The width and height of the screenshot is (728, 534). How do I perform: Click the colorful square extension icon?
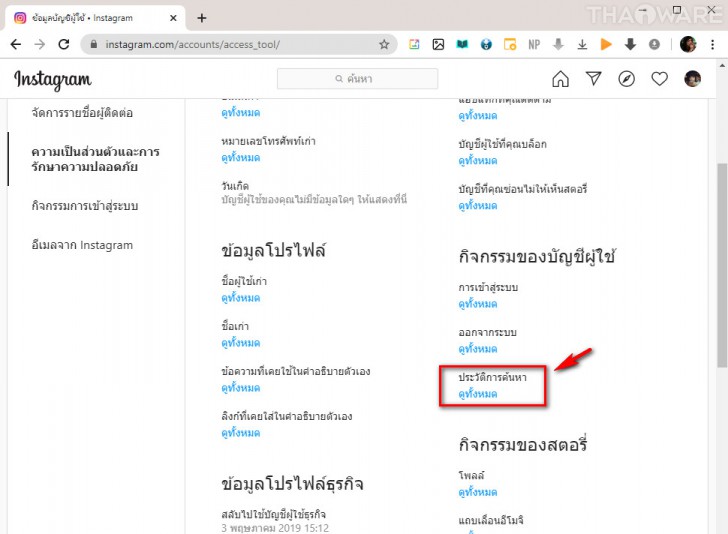(414, 45)
